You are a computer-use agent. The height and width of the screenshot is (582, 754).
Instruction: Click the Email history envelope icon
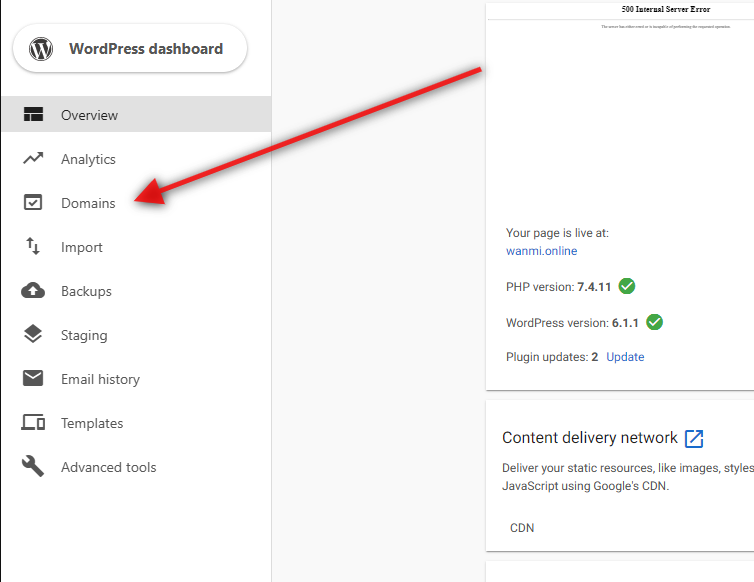33,379
